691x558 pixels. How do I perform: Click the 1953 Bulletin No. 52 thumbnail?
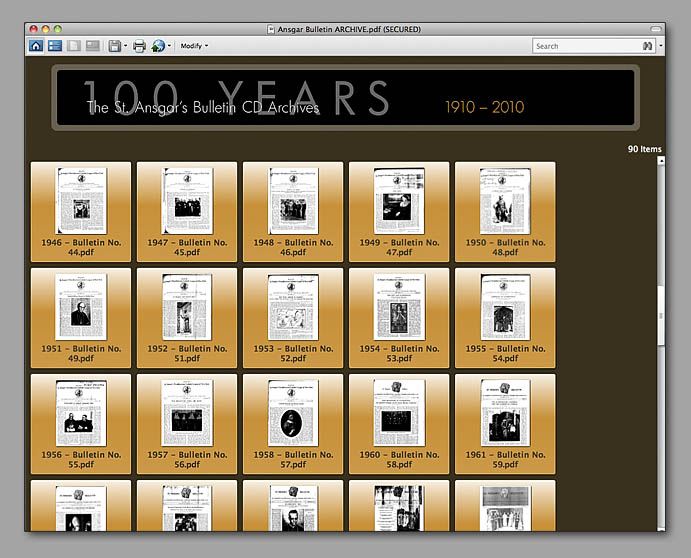click(x=293, y=307)
